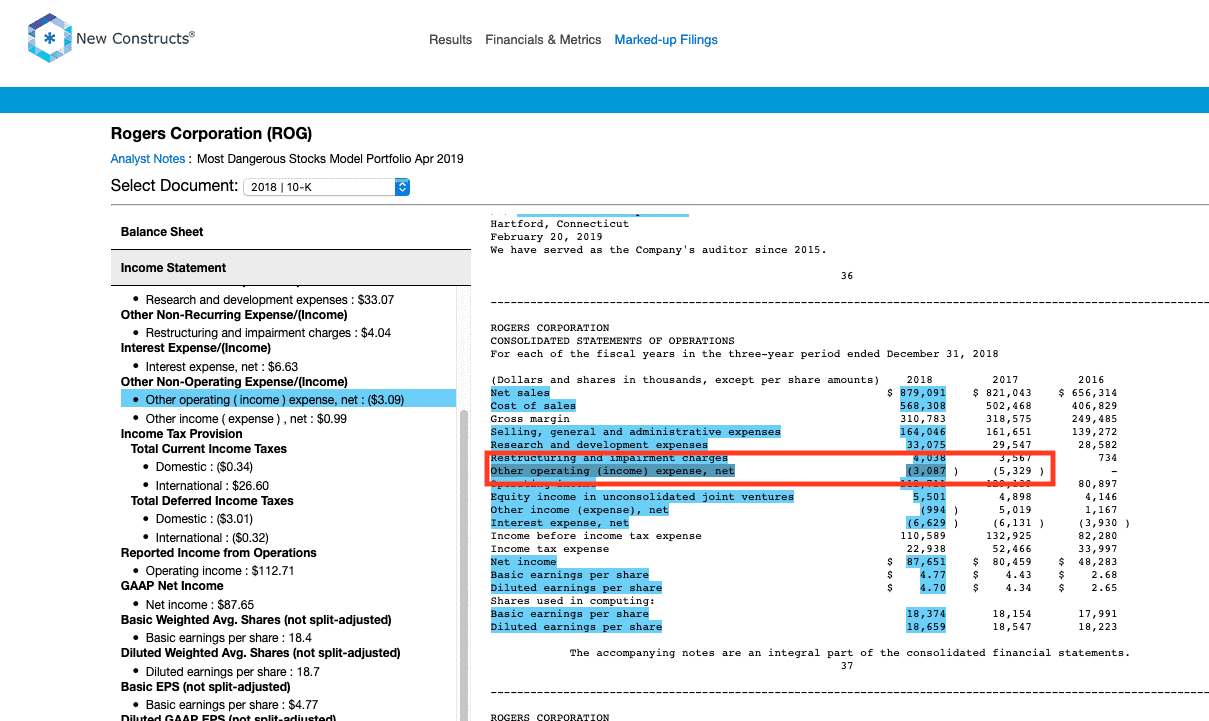This screenshot has width=1209, height=721.
Task: Click the New Constructs logo icon
Action: pos(48,39)
